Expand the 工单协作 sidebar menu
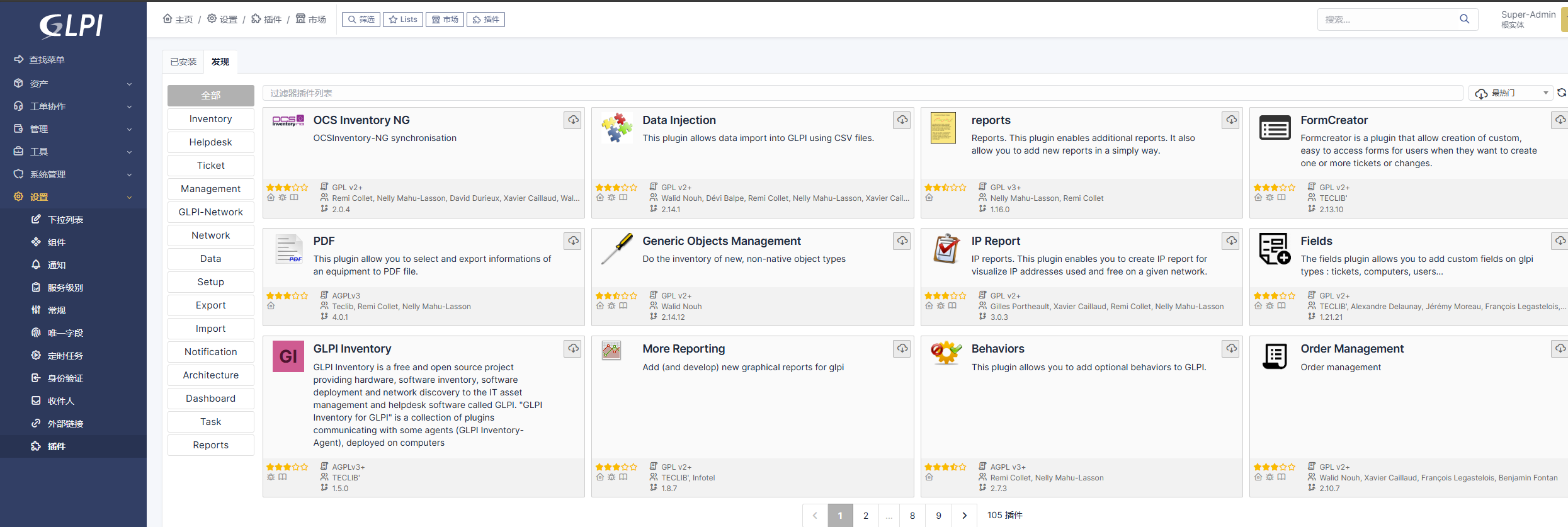Screen dimensions: 1568x527 73,106
